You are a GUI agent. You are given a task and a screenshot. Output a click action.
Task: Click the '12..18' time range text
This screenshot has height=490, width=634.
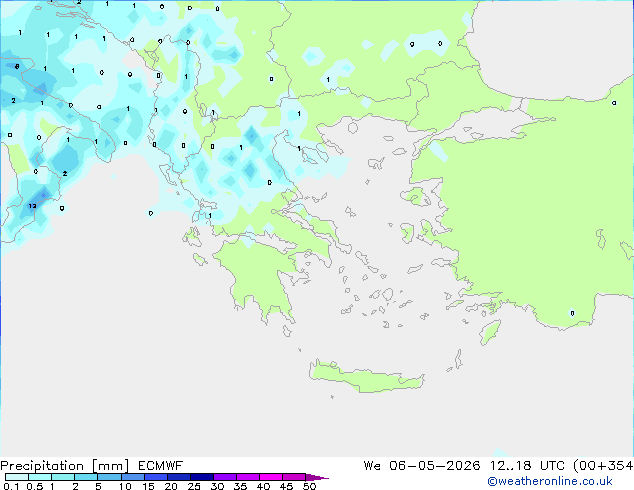[x=510, y=466]
